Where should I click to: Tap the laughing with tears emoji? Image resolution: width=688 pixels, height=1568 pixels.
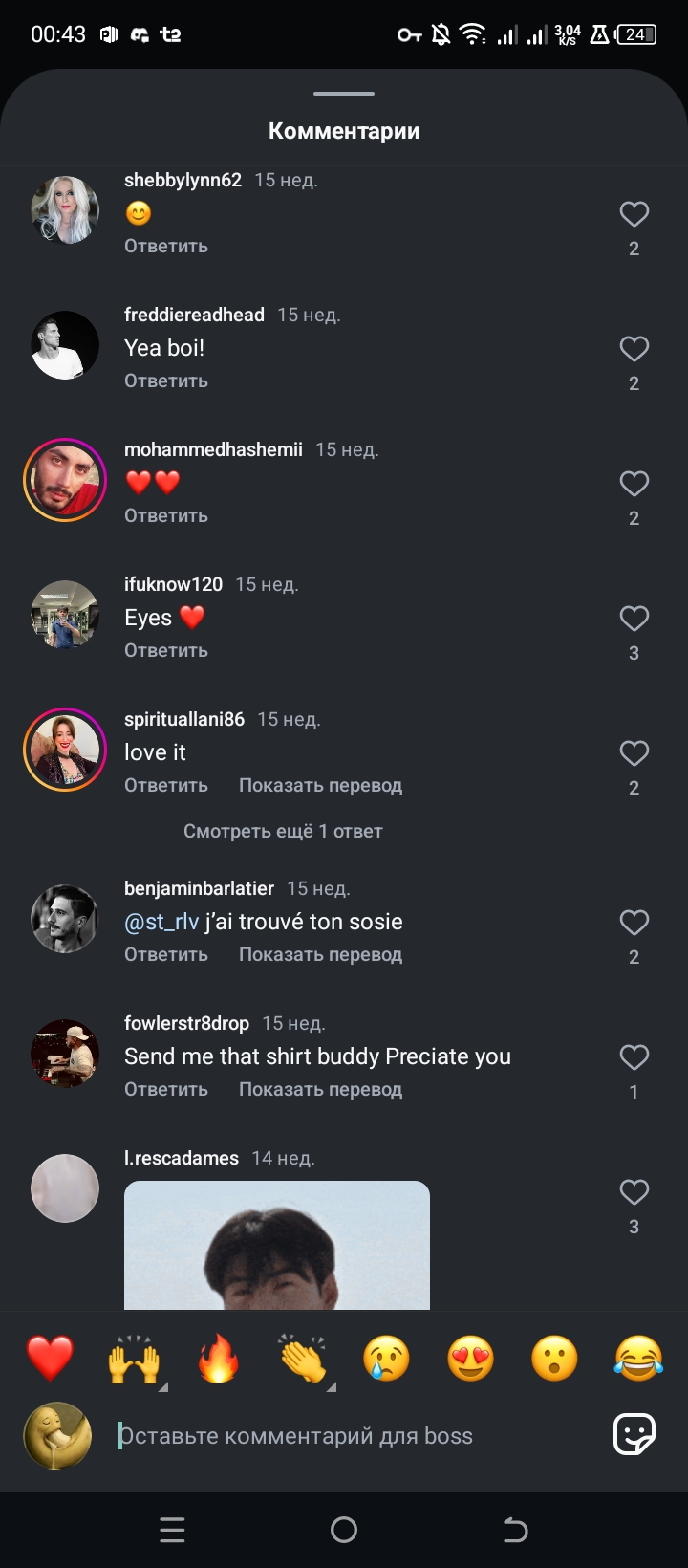coord(638,1359)
